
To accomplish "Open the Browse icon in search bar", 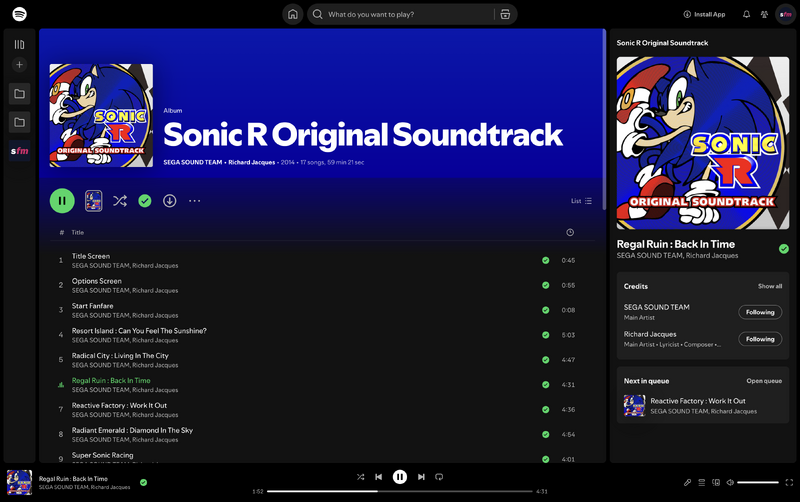I will (505, 14).
